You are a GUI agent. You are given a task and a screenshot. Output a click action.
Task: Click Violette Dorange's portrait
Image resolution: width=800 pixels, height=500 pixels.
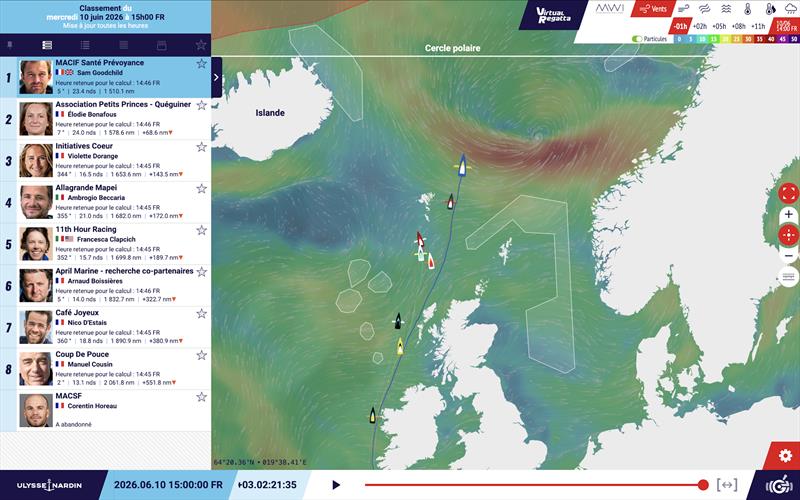tap(36, 161)
